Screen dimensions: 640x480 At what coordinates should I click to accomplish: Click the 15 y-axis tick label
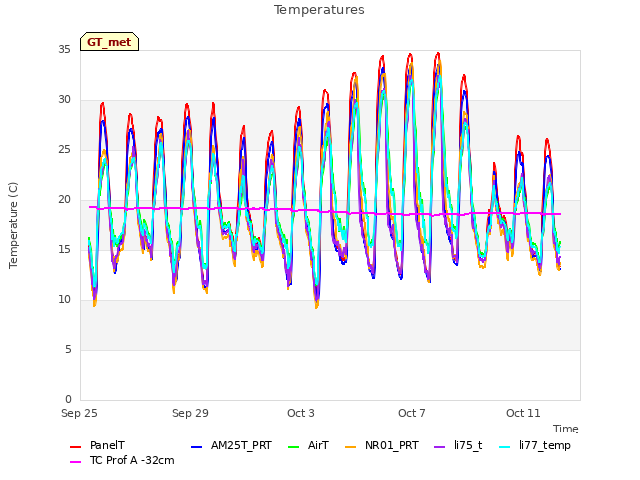pos(64,250)
